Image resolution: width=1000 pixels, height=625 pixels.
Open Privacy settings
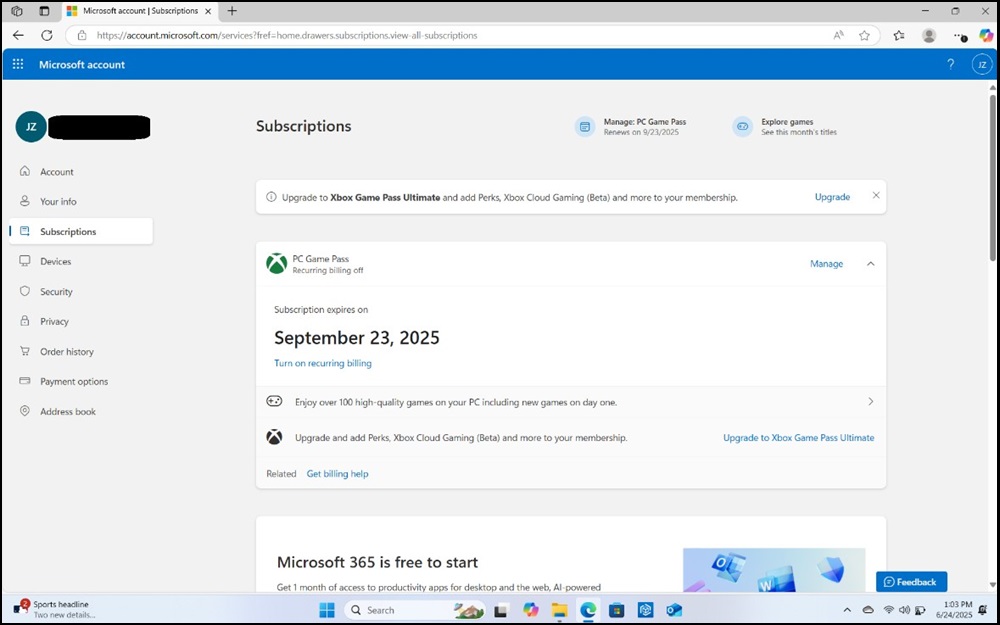pos(55,321)
